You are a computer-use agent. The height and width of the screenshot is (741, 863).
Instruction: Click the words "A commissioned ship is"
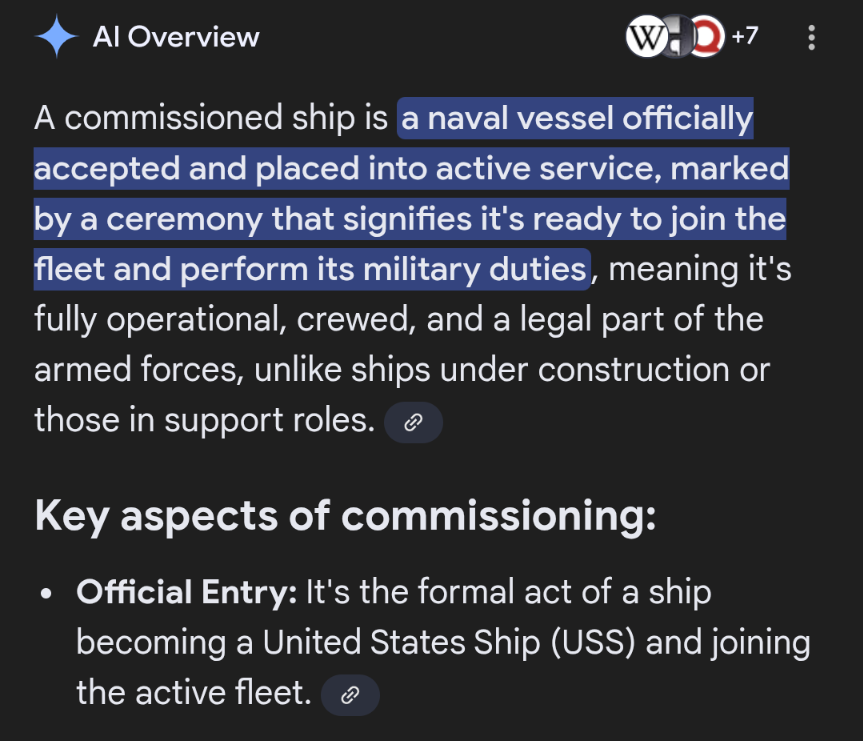point(210,119)
